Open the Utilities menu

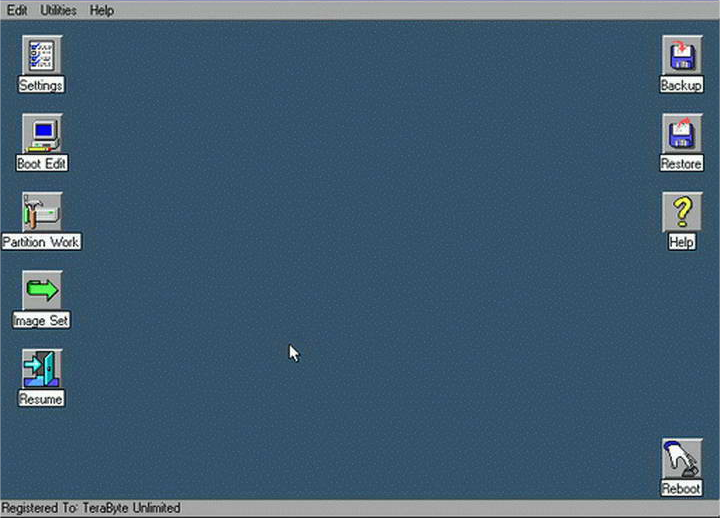pos(58,10)
